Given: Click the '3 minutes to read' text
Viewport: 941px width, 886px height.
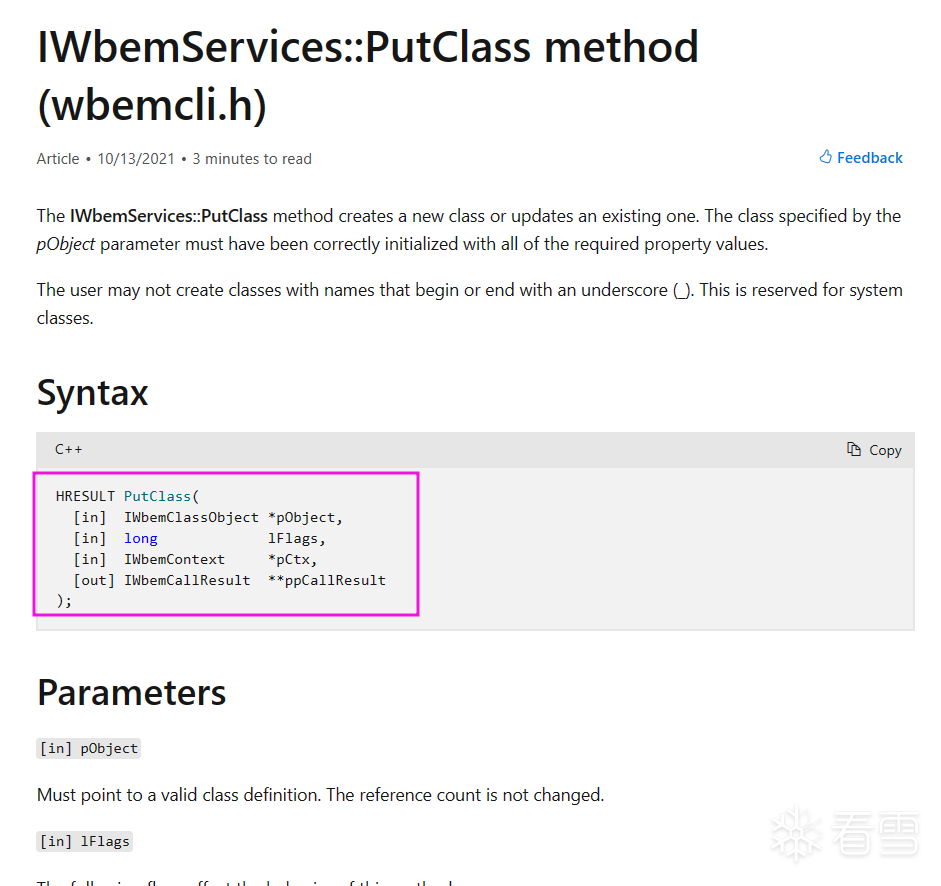Looking at the screenshot, I should click(x=252, y=159).
